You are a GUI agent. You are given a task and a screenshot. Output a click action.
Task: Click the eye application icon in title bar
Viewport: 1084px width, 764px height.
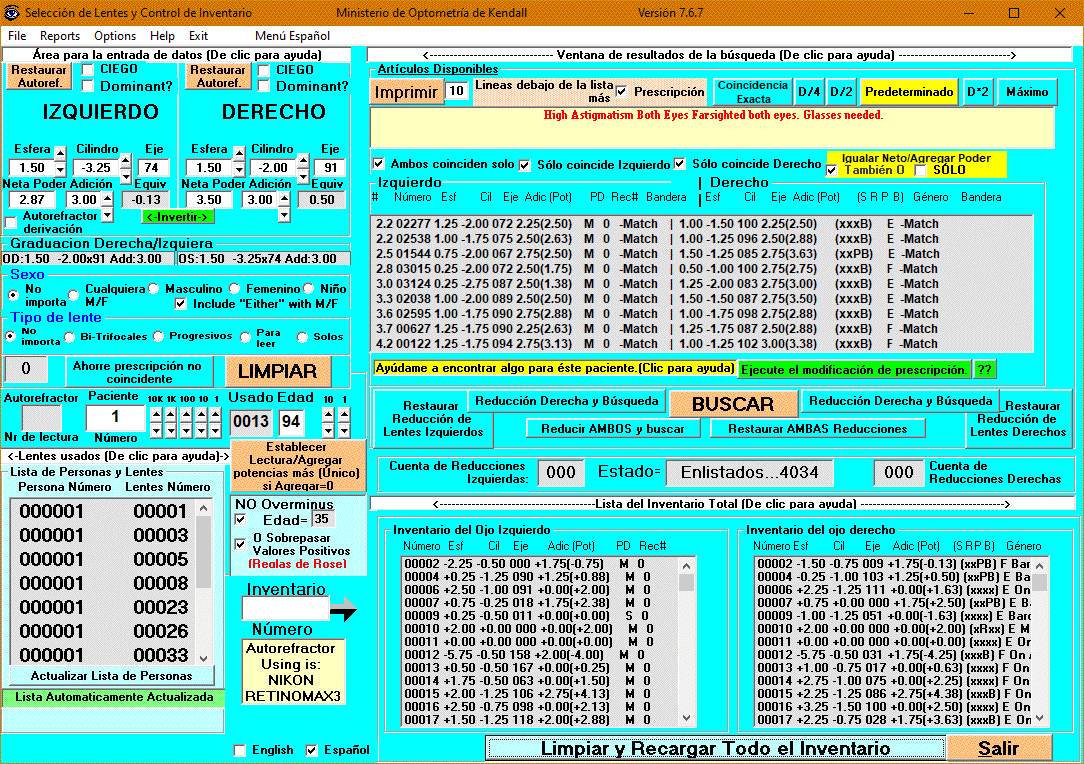[11, 12]
